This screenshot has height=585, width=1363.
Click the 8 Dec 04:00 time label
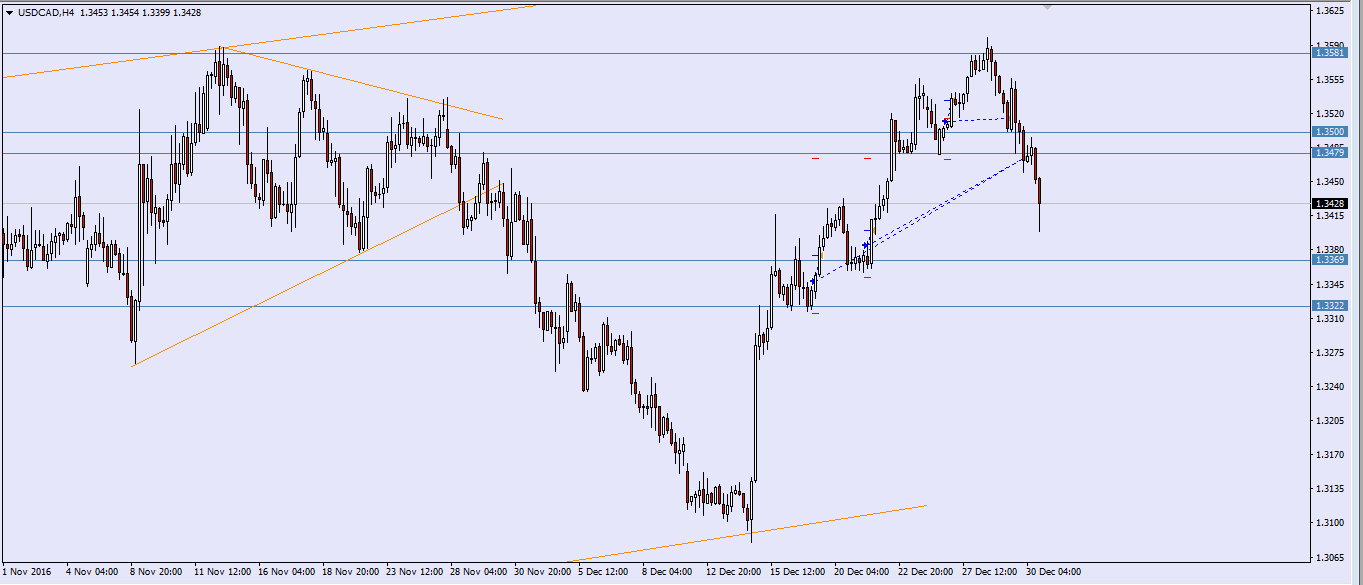(x=667, y=572)
